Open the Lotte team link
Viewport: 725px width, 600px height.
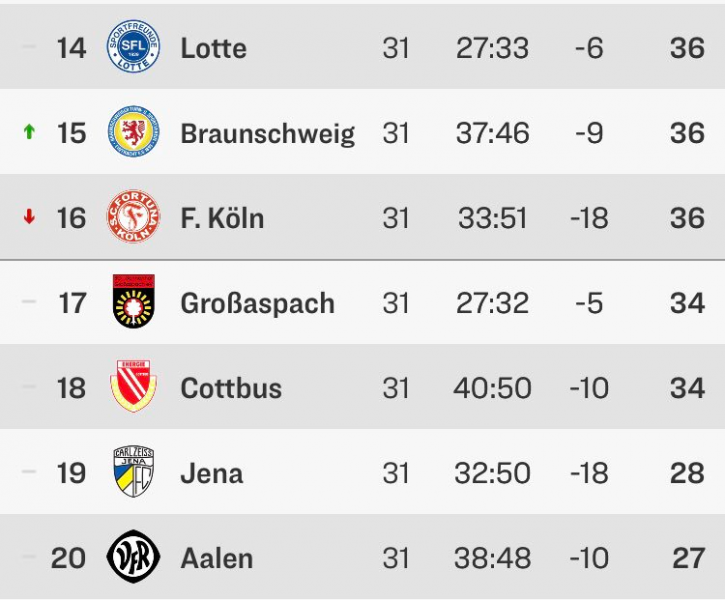pyautogui.click(x=213, y=48)
